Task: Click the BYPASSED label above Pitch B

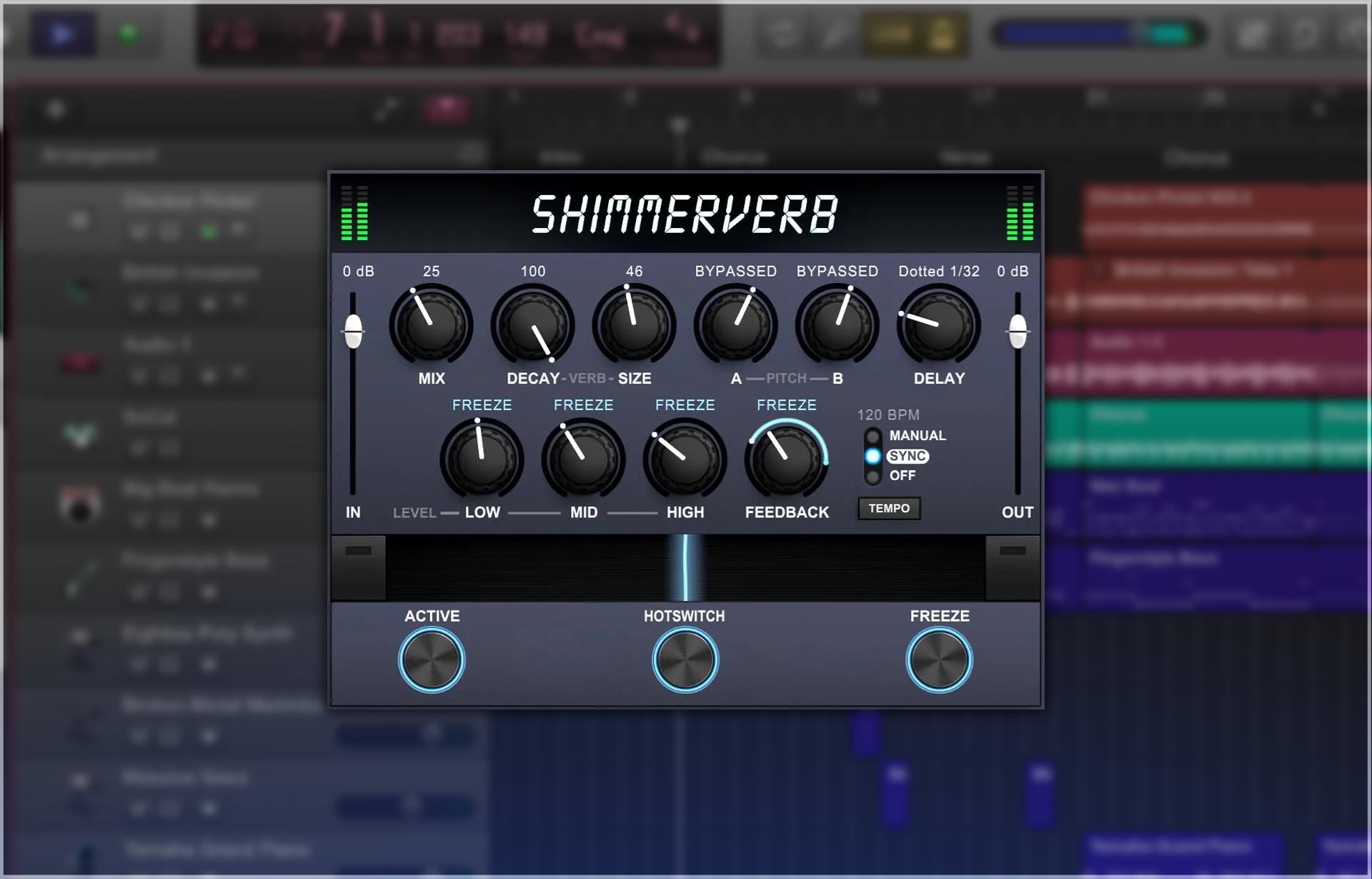Action: point(837,272)
